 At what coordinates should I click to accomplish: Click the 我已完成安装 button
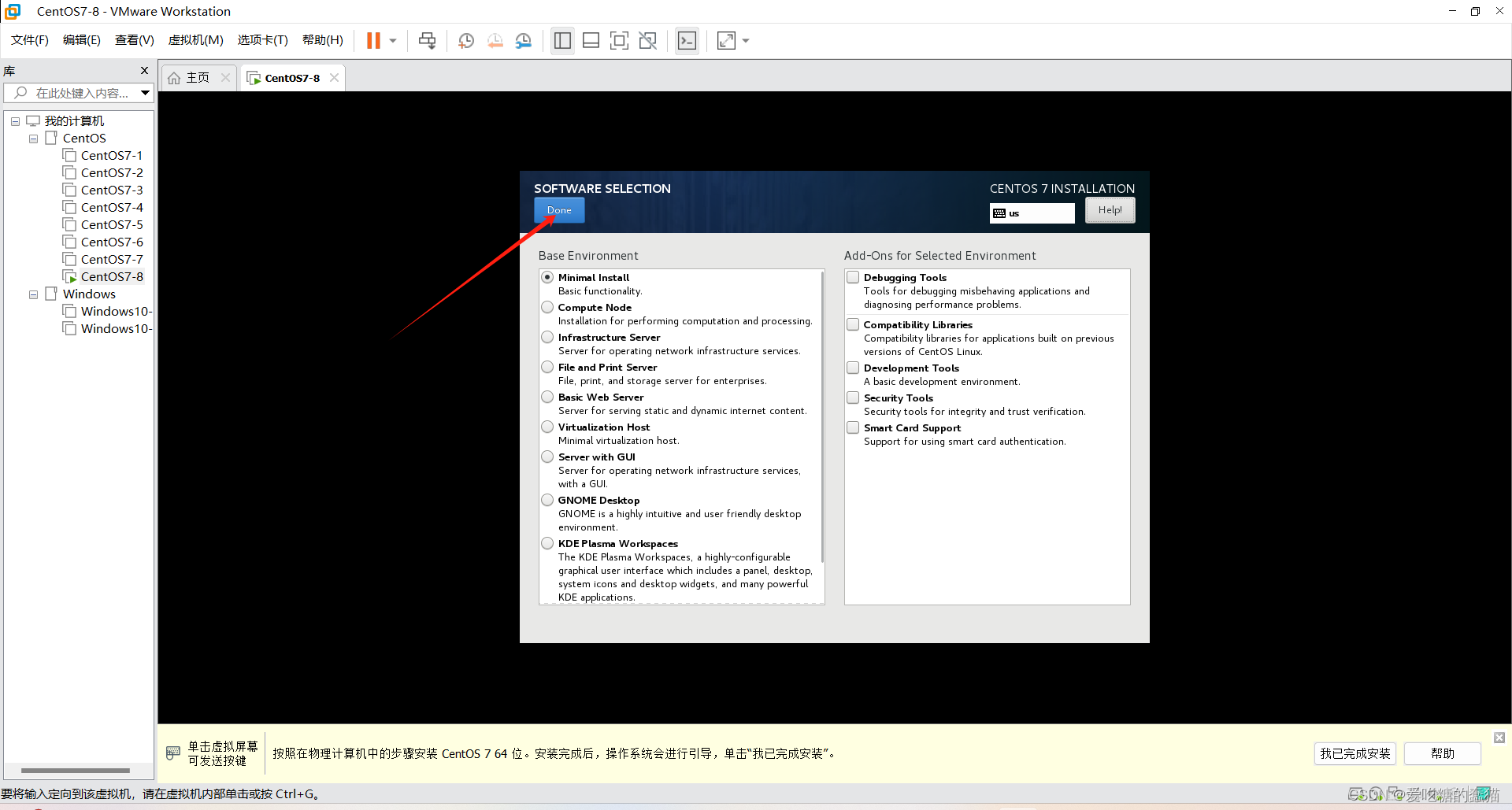pyautogui.click(x=1355, y=753)
